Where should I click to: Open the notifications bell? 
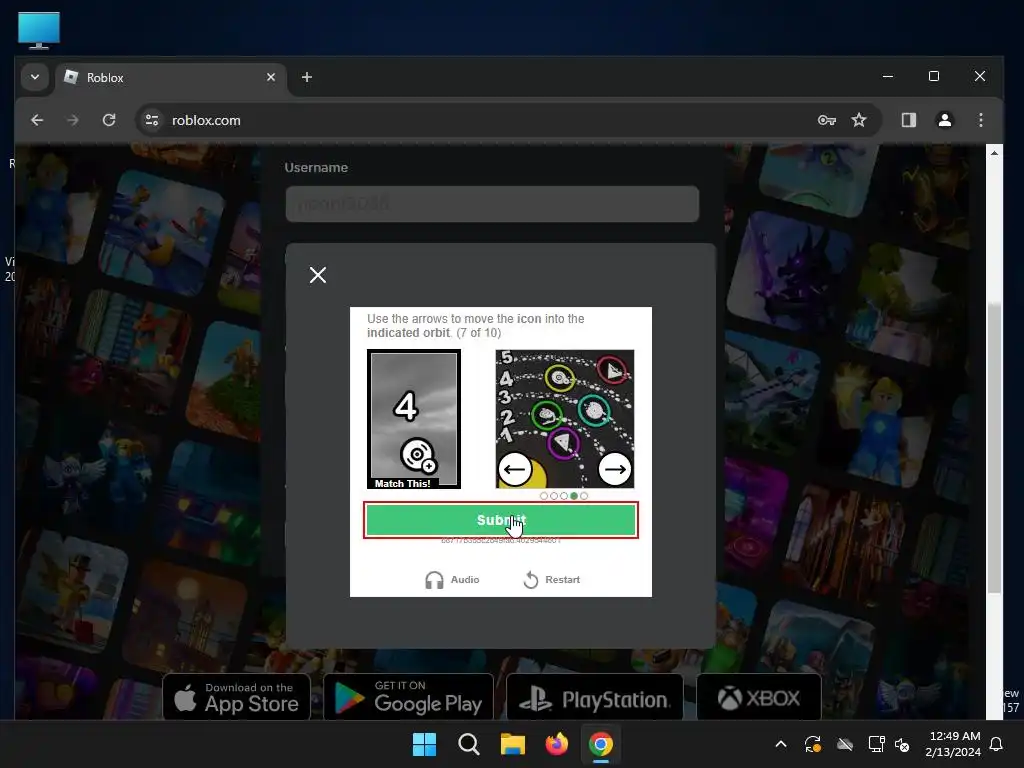pos(997,744)
